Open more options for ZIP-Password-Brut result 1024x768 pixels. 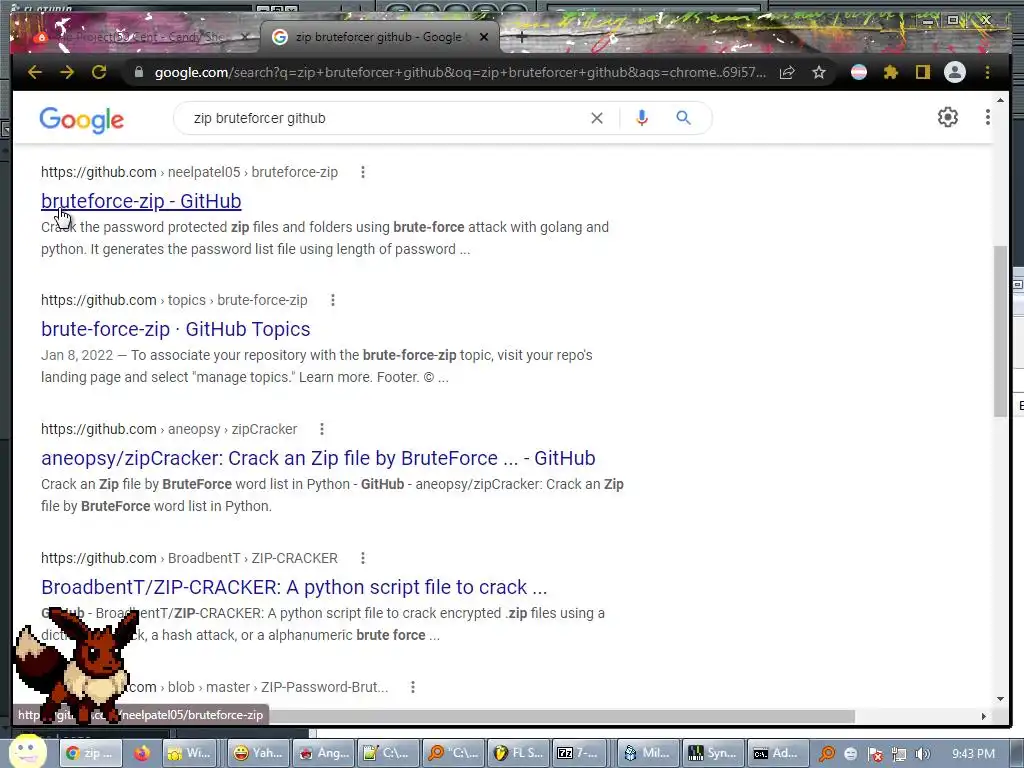(x=413, y=687)
